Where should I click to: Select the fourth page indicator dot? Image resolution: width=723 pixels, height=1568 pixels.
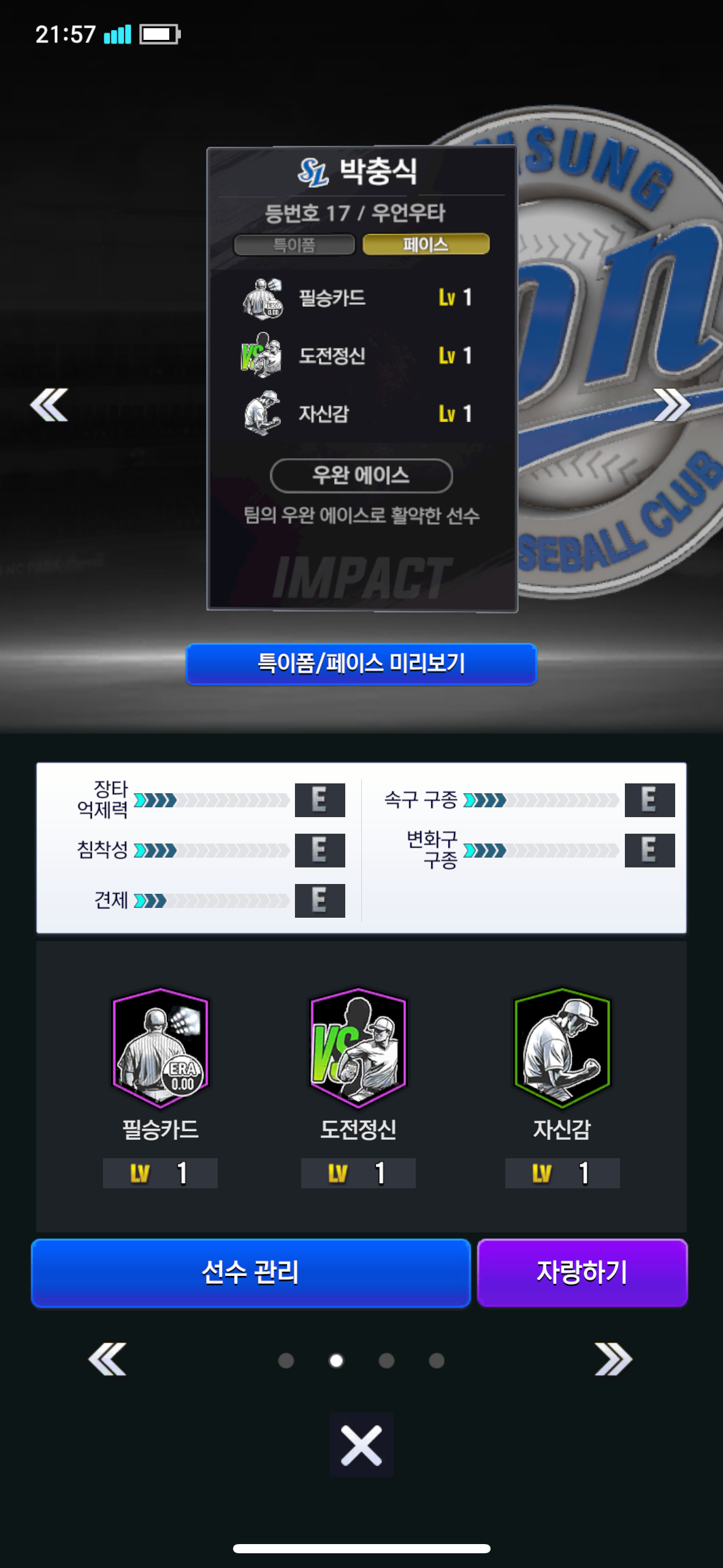click(437, 1361)
